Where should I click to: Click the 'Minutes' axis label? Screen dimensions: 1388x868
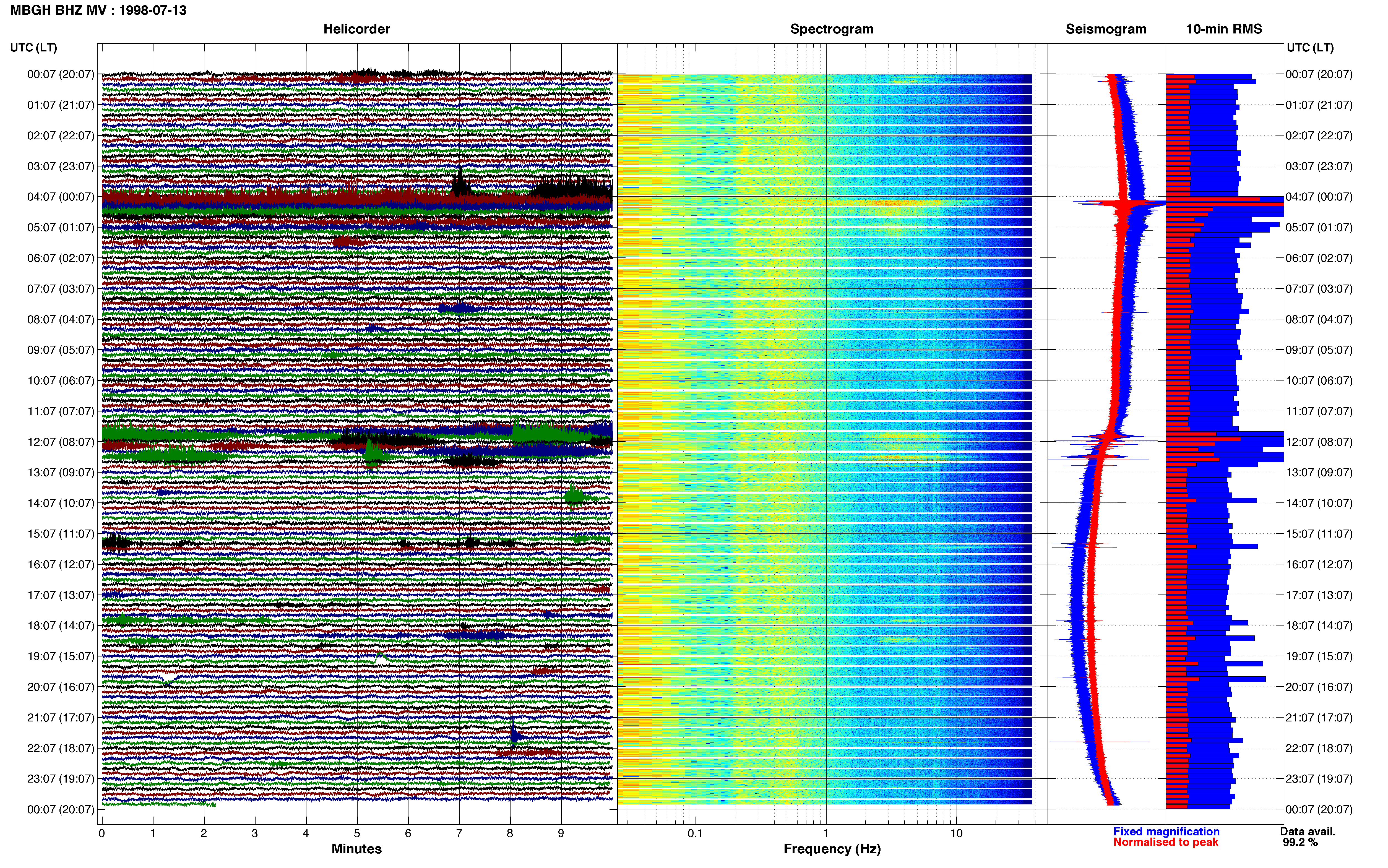(x=356, y=849)
